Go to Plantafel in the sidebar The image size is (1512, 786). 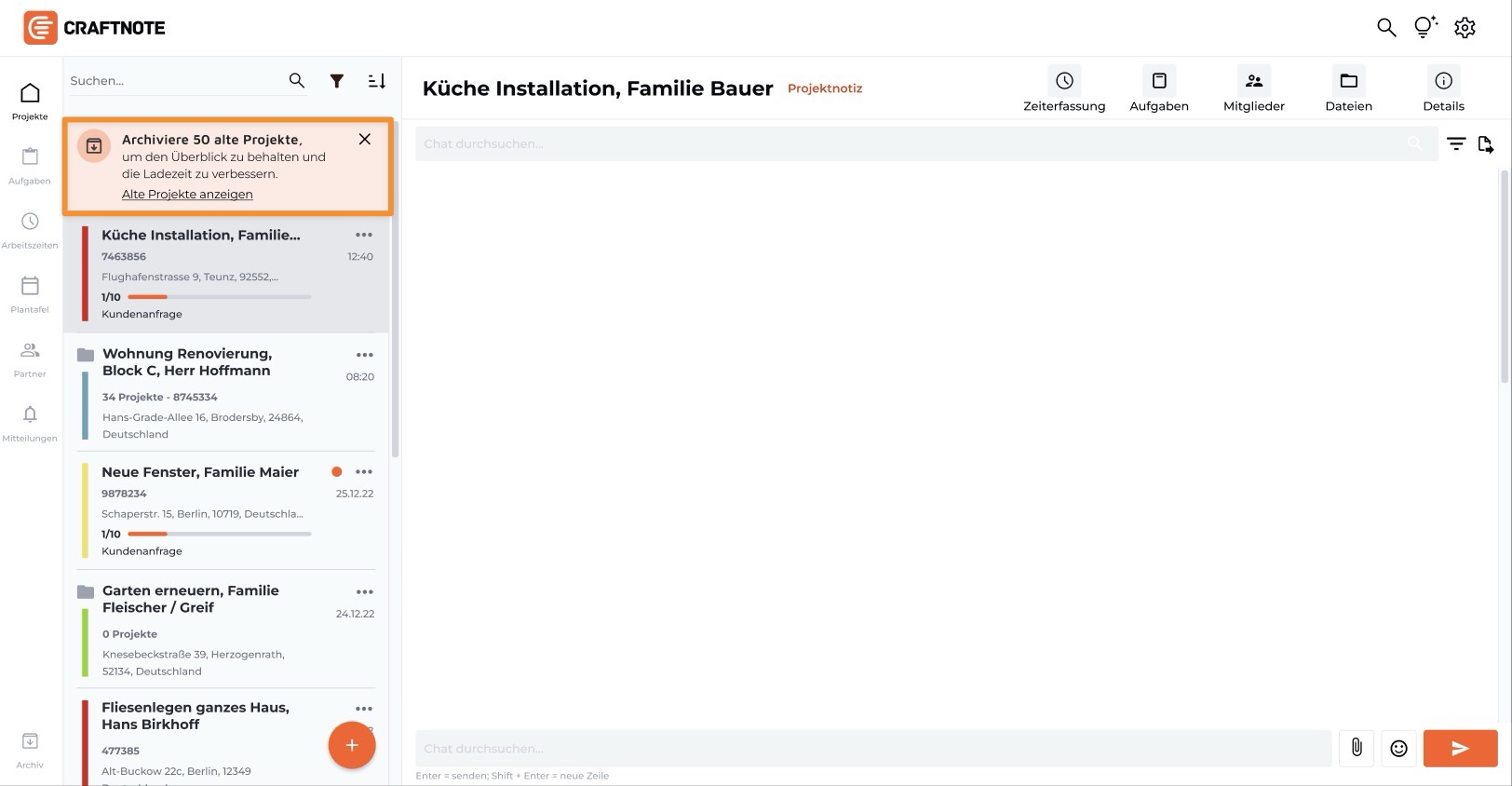click(x=30, y=293)
